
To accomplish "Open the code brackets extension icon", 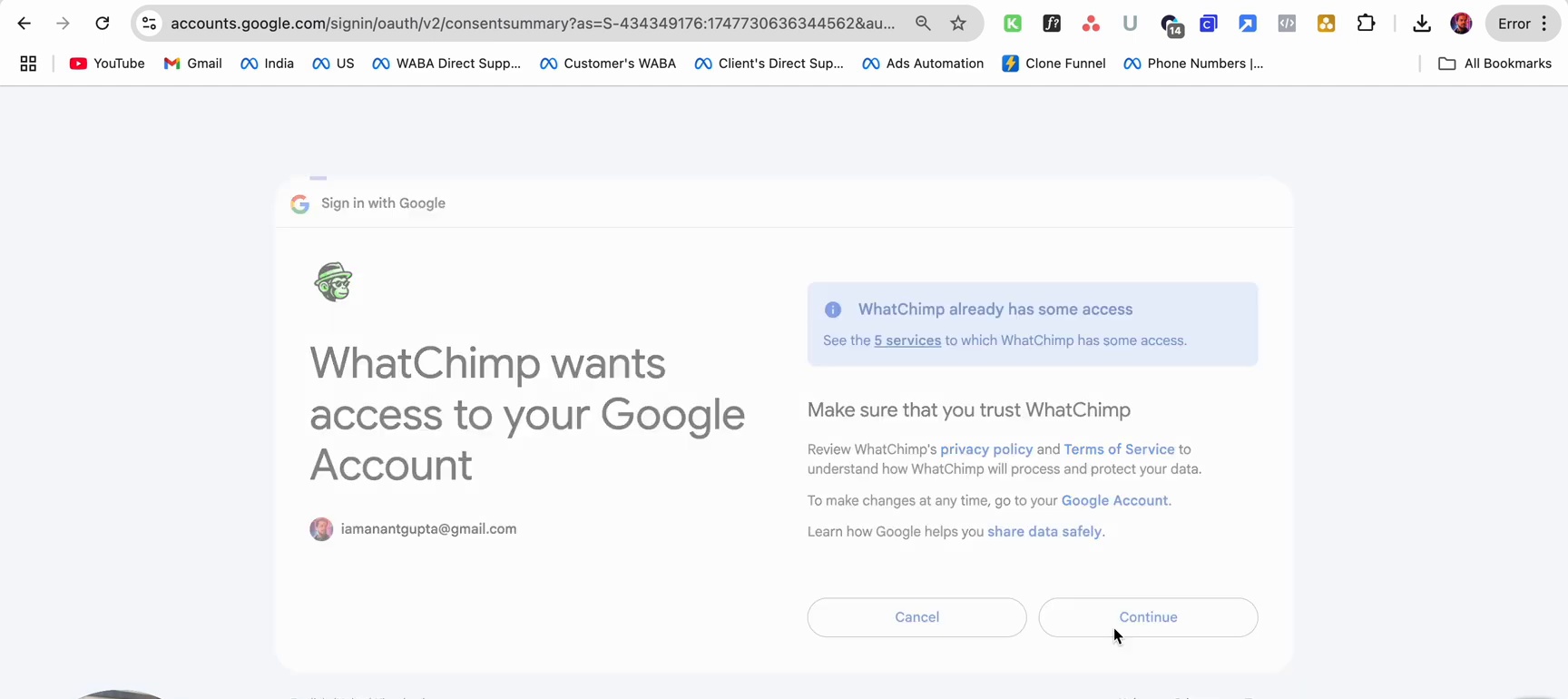I will [1287, 24].
